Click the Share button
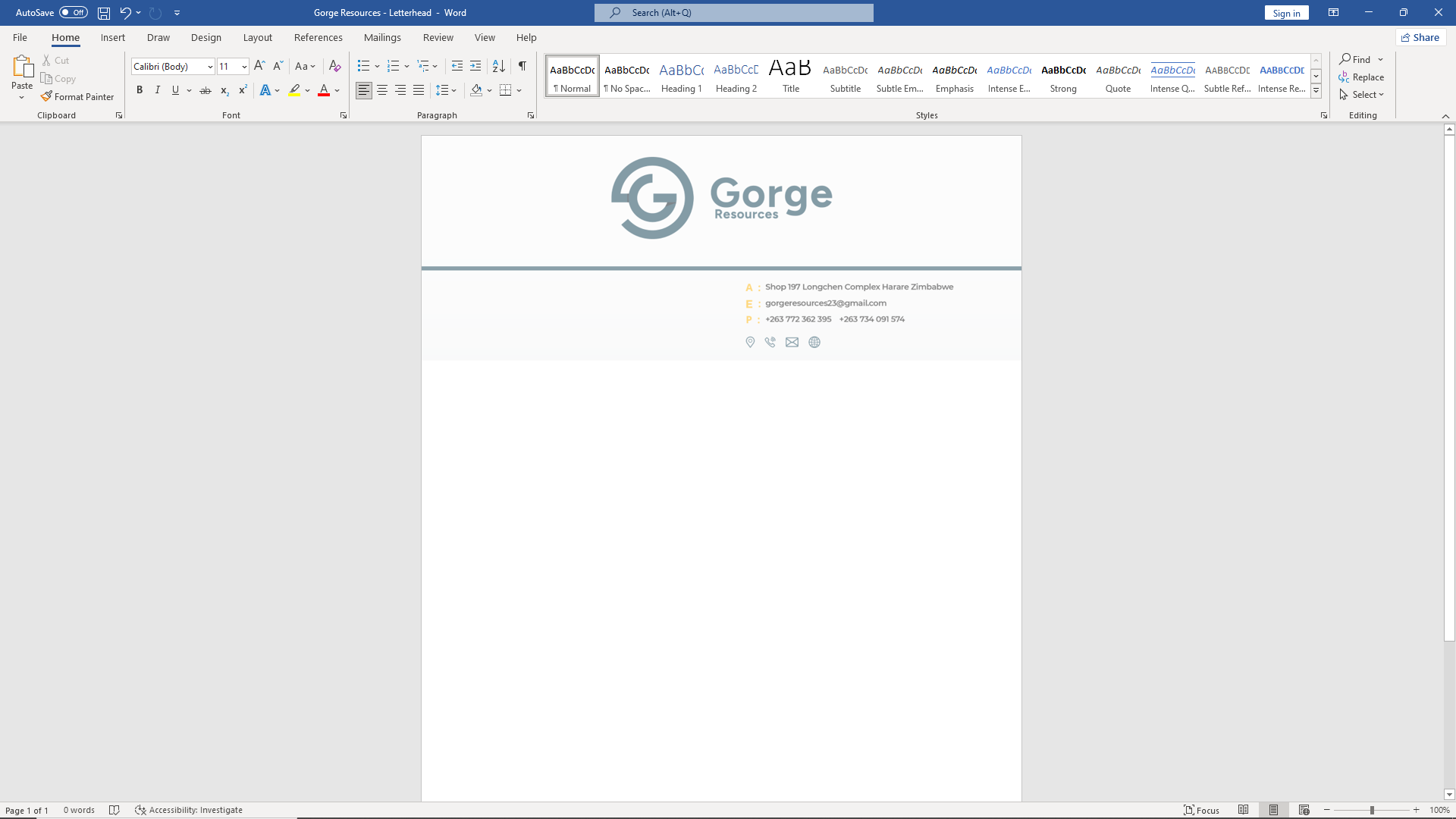 [1420, 37]
